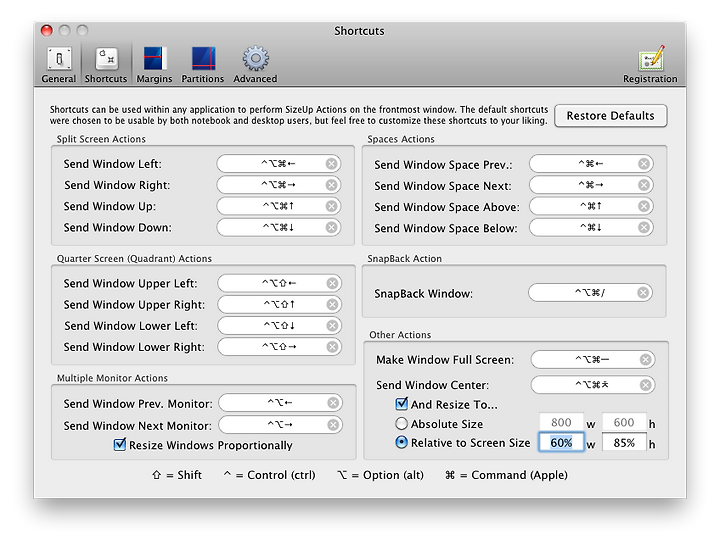Screen dimensions: 720x545
Task: Clear the Send Window Space Below shortcut
Action: (x=644, y=227)
